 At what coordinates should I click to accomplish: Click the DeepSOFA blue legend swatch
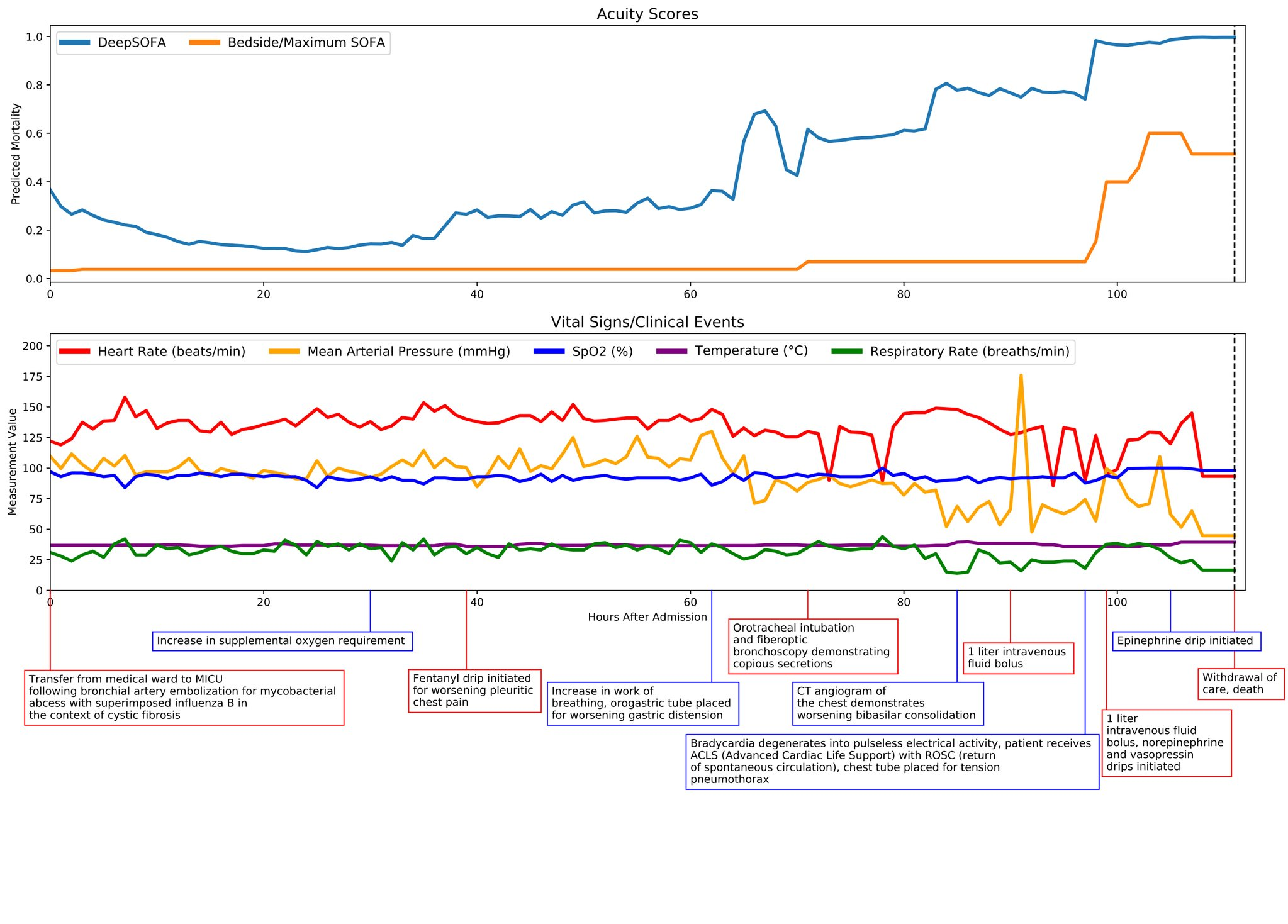point(76,43)
